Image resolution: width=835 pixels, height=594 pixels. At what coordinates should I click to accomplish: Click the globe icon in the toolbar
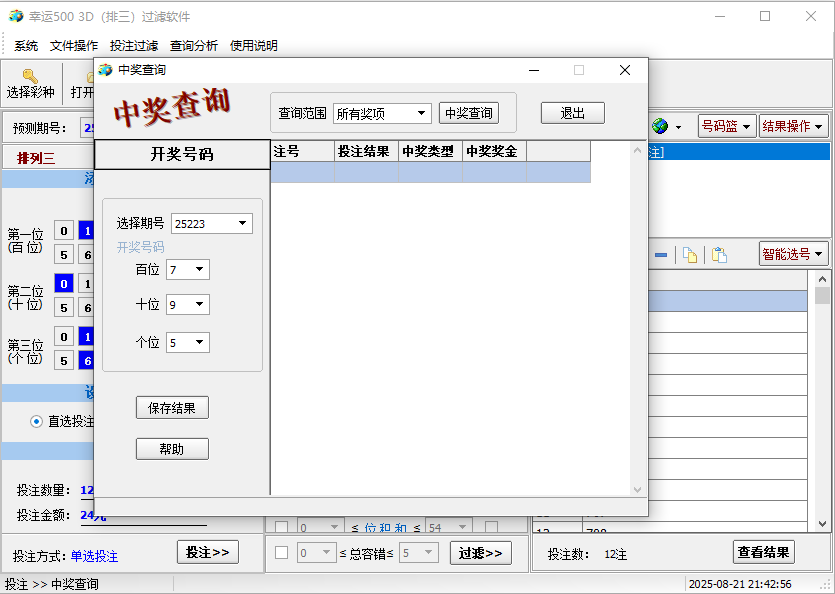click(x=660, y=126)
